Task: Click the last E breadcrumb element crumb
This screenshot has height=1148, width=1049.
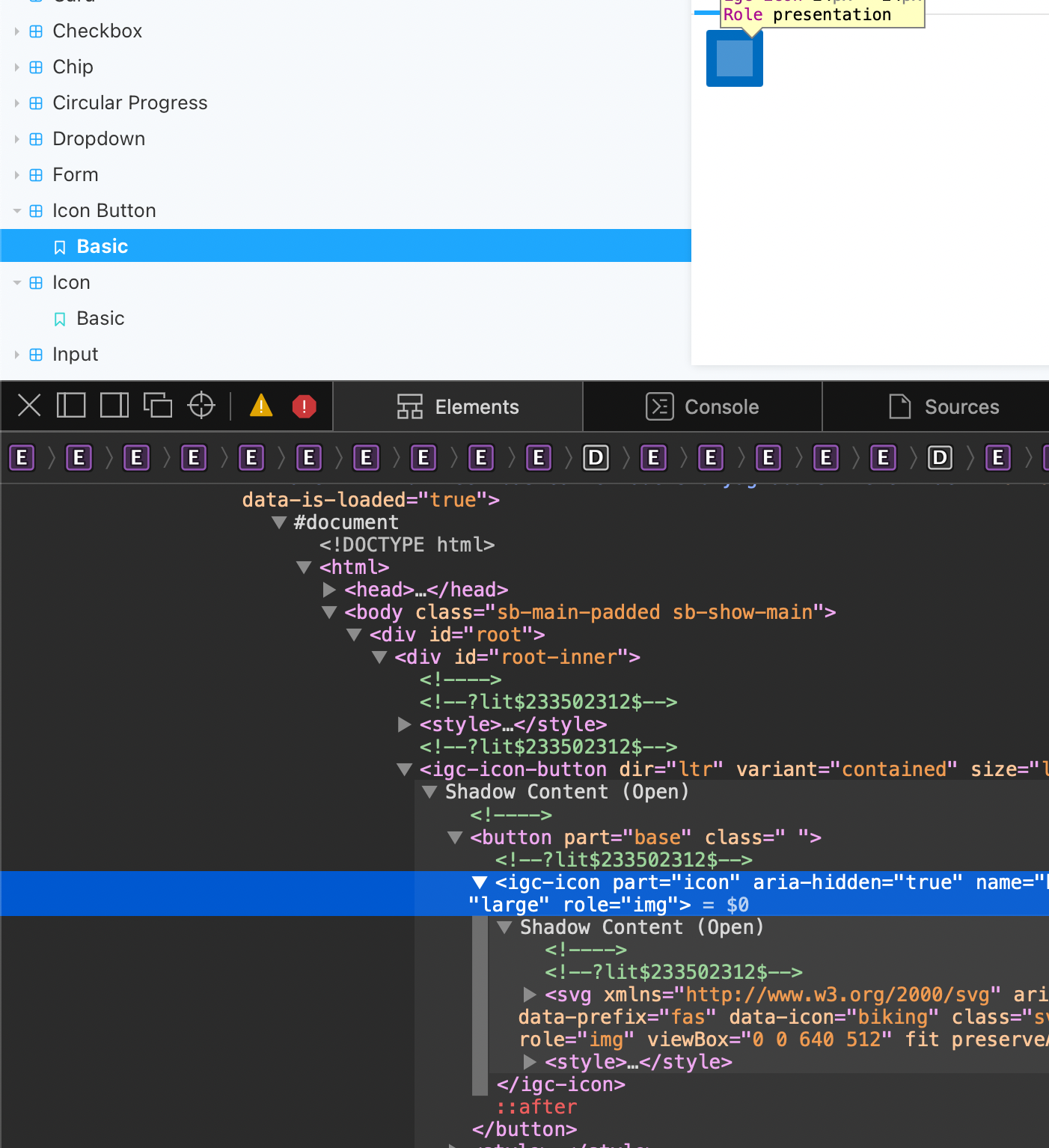Action: click(997, 457)
